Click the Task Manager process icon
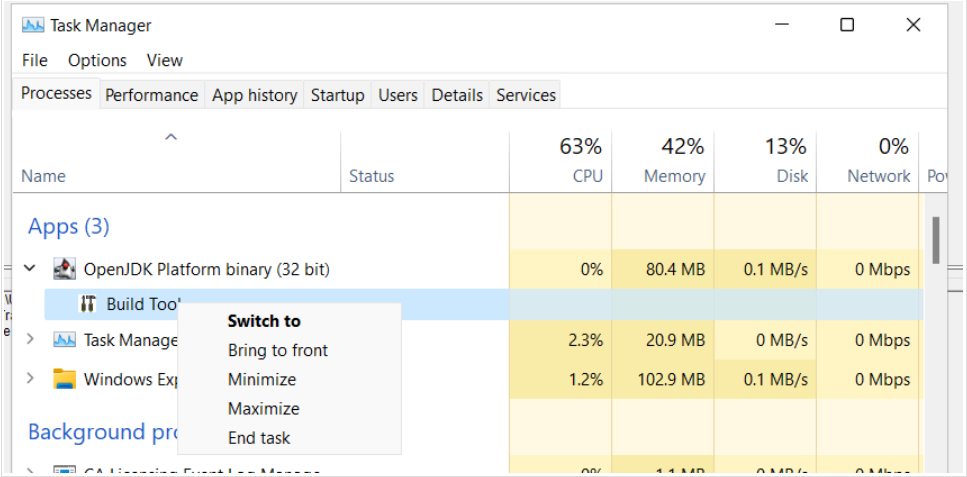The image size is (967, 477). pos(65,340)
